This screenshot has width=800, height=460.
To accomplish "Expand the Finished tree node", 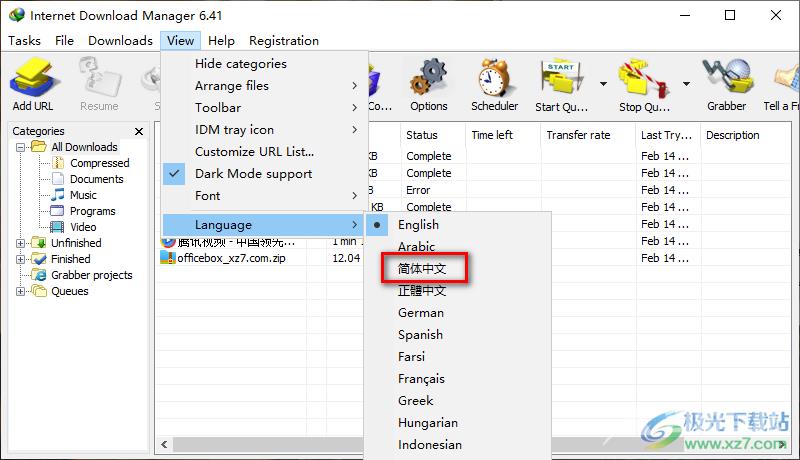I will tap(20, 259).
